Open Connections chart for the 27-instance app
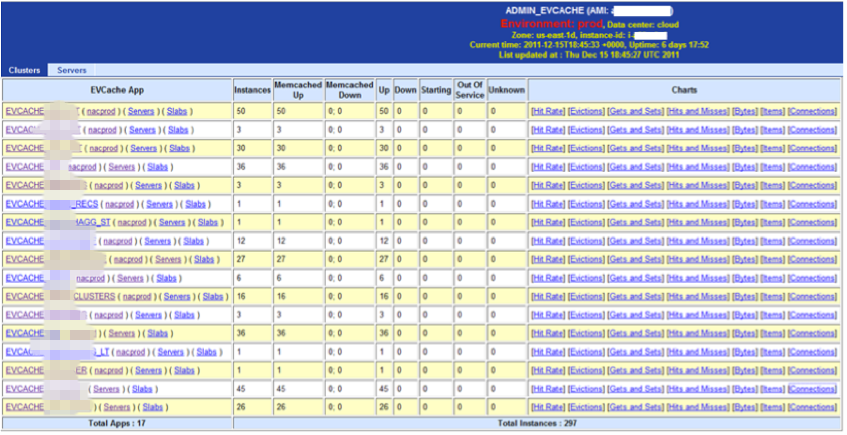847x435 pixels. point(812,259)
